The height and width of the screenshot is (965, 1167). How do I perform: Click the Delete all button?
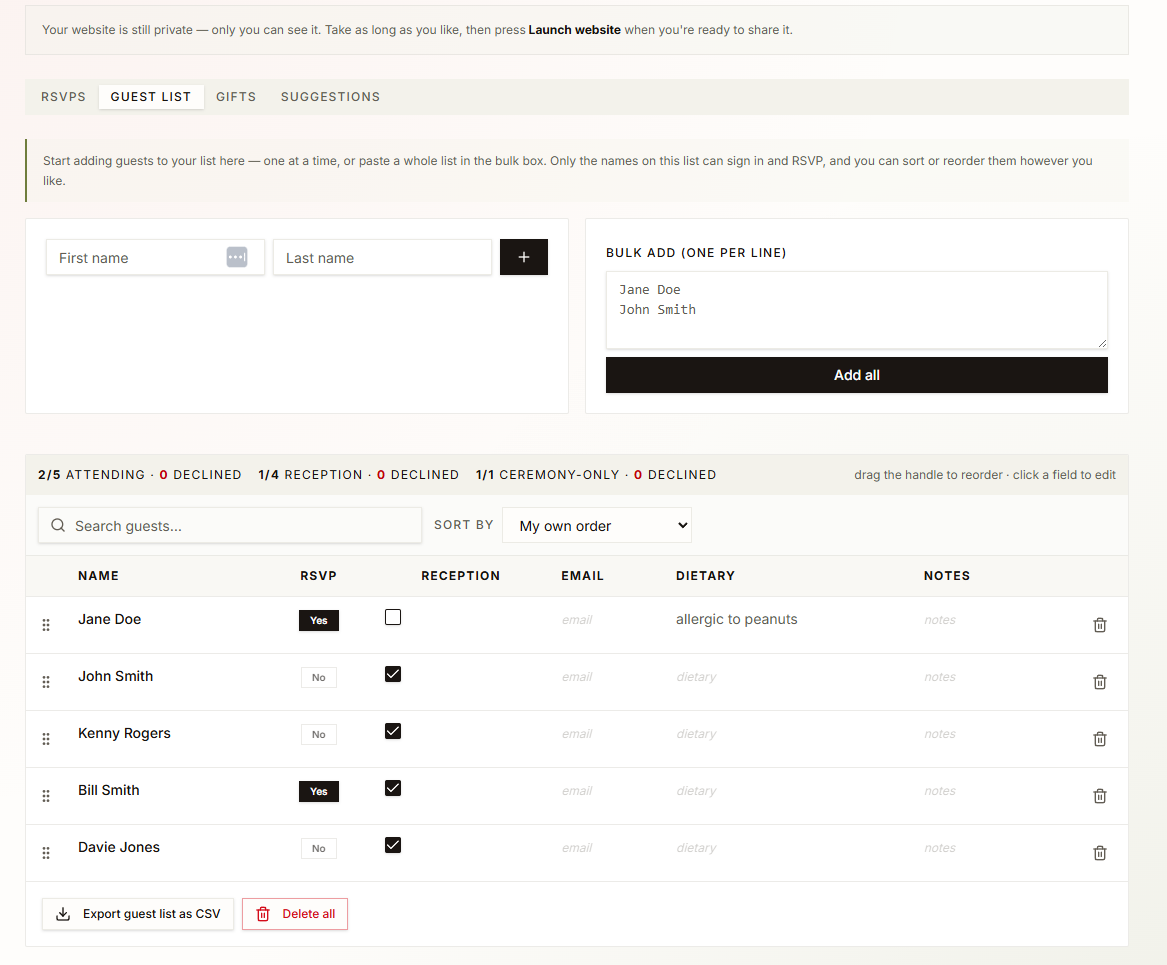[295, 914]
